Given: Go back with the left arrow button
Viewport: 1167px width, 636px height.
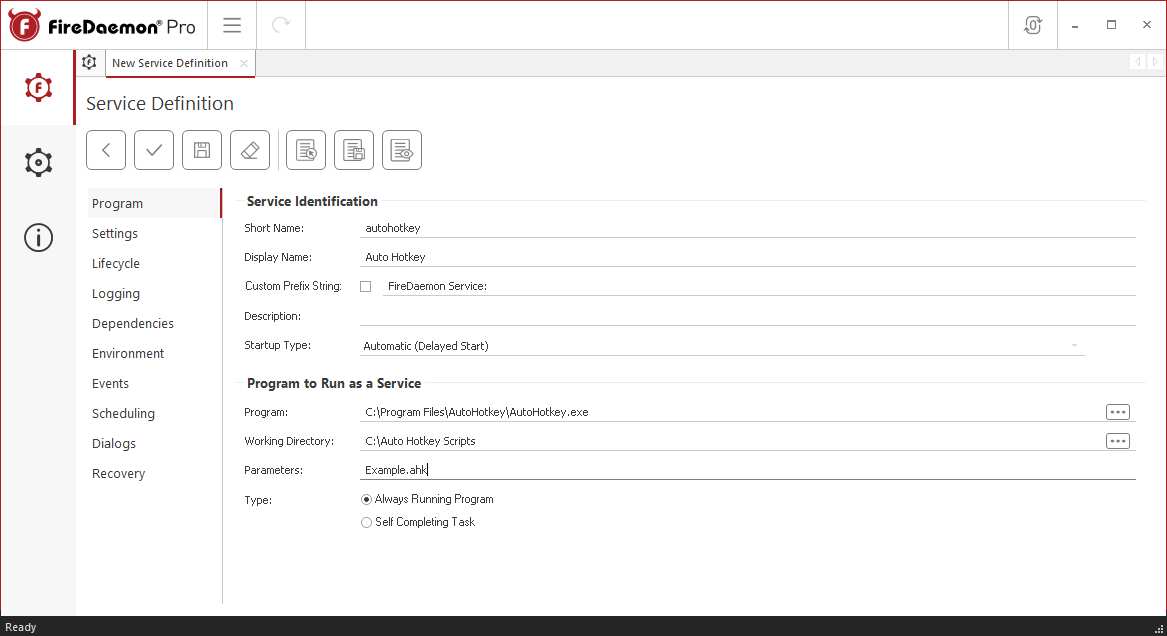Looking at the screenshot, I should 106,150.
